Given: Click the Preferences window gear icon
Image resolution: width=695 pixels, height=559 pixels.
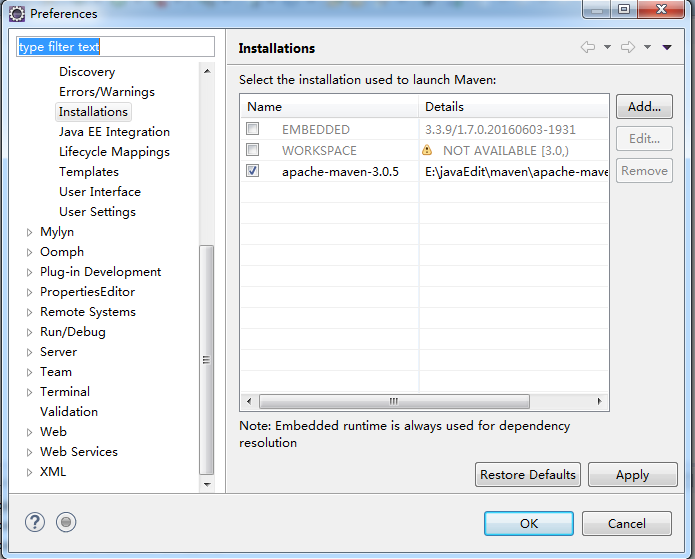Looking at the screenshot, I should pyautogui.click(x=17, y=14).
